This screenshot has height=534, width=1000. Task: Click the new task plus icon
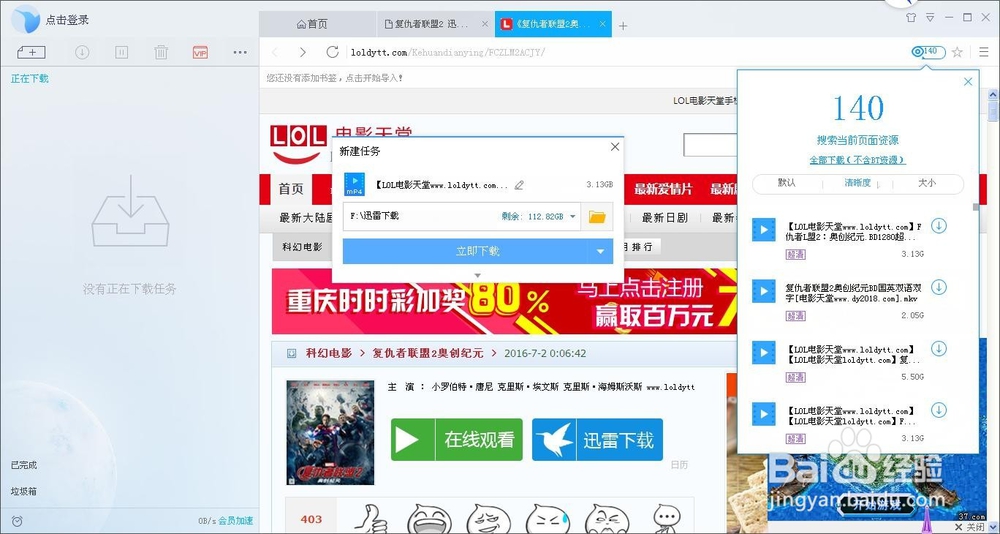pos(32,52)
